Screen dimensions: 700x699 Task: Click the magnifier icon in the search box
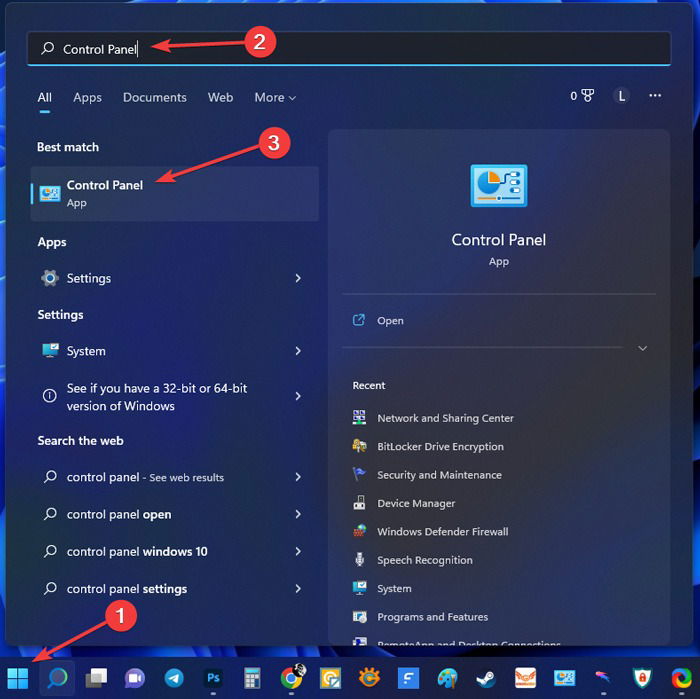47,48
